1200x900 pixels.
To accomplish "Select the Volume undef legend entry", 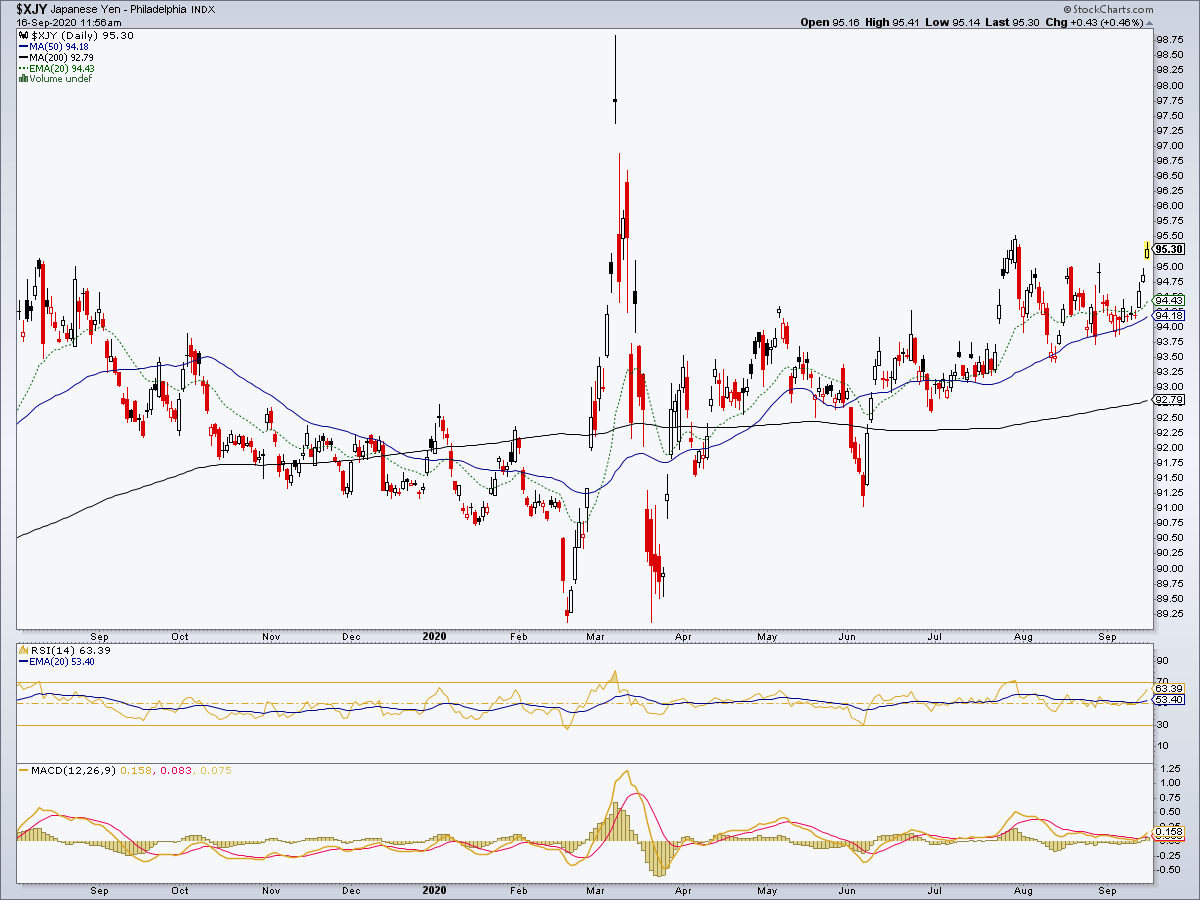I will pos(60,79).
